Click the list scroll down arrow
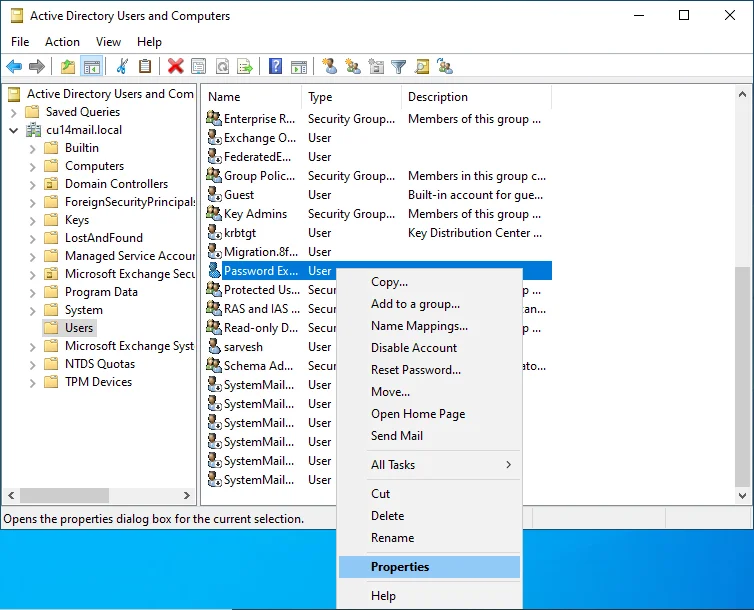The image size is (754, 610). point(742,495)
